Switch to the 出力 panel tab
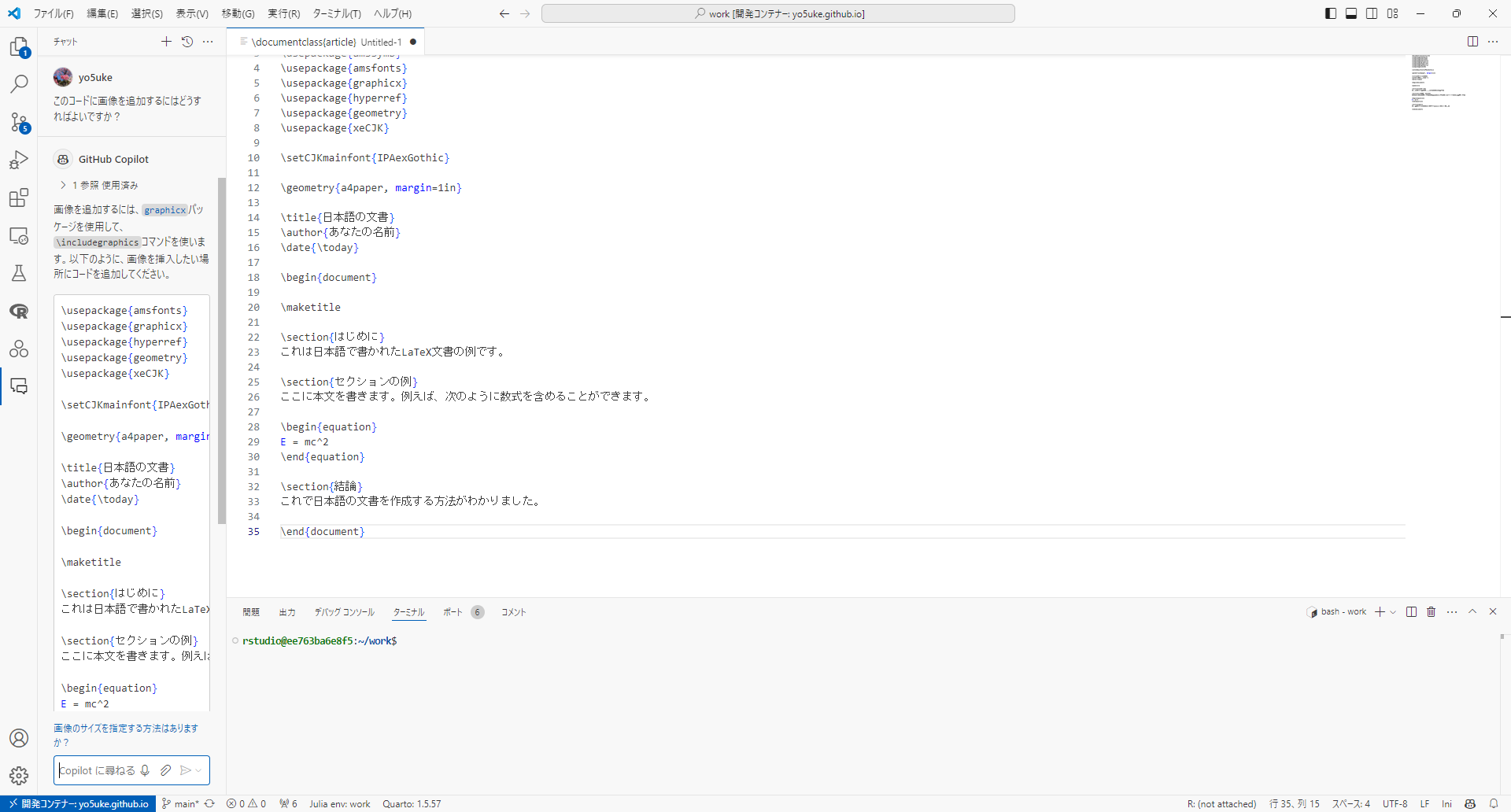 coord(287,612)
